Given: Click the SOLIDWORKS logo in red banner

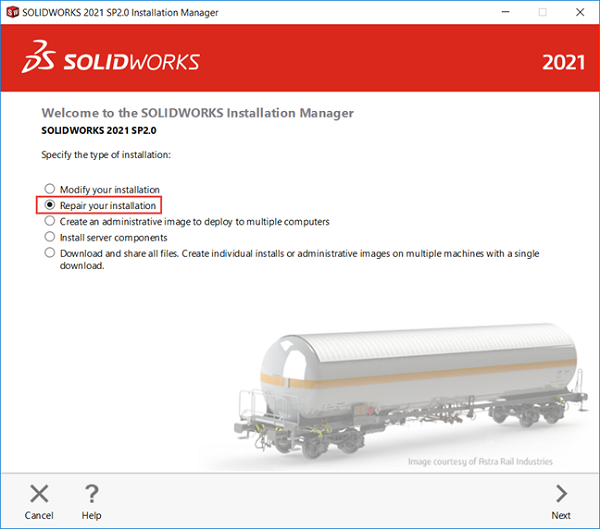Looking at the screenshot, I should coord(111,57).
